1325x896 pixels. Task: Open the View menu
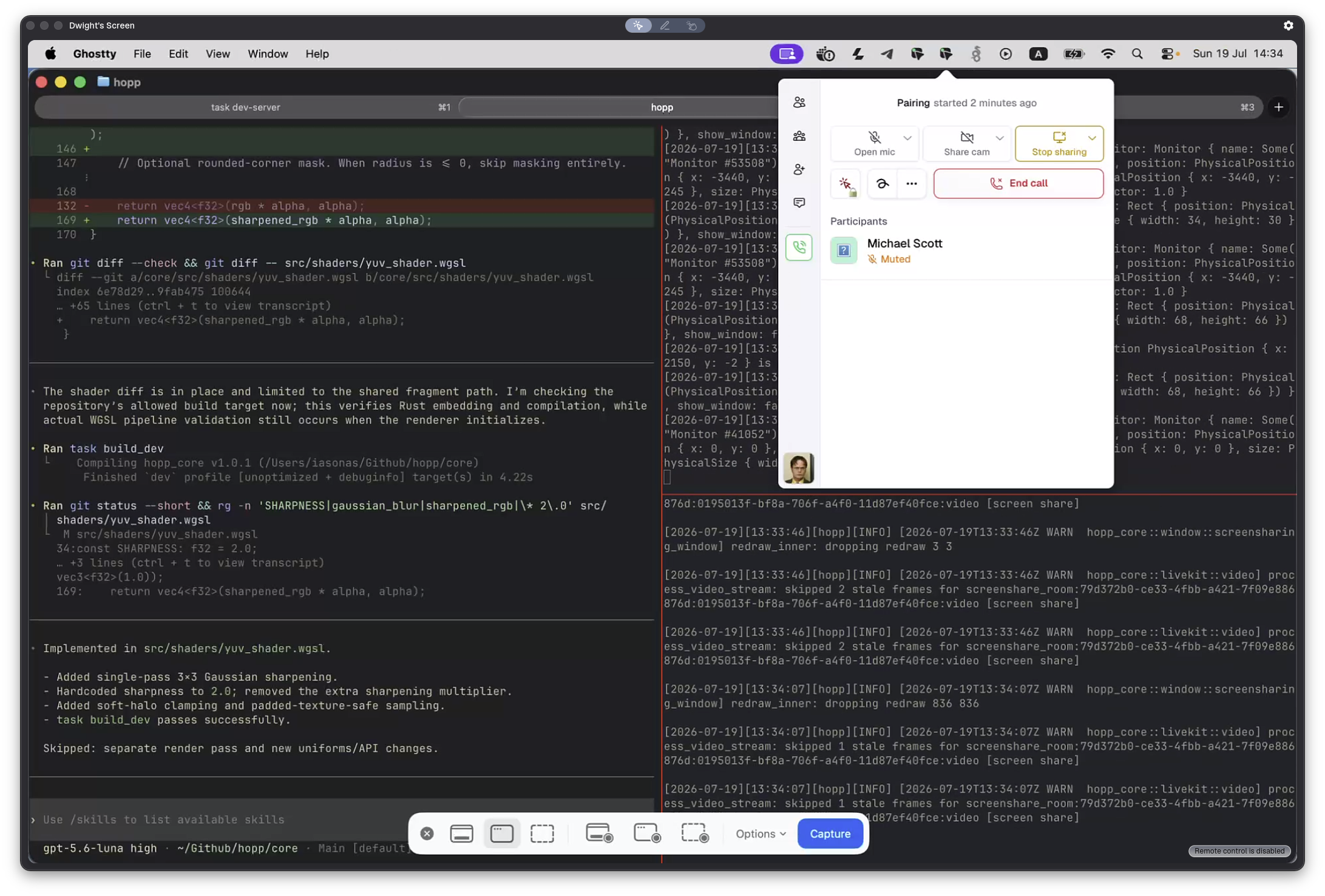(x=217, y=54)
